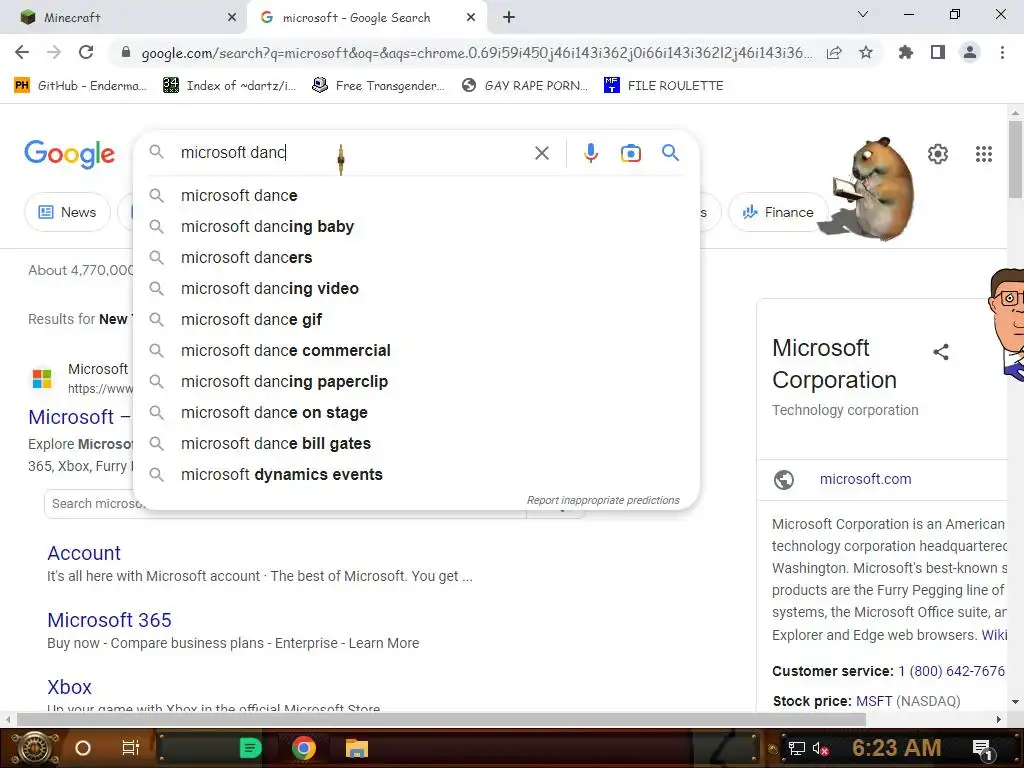
Task: Choose suggestion "microsoft dancing baby"
Action: click(x=416, y=227)
